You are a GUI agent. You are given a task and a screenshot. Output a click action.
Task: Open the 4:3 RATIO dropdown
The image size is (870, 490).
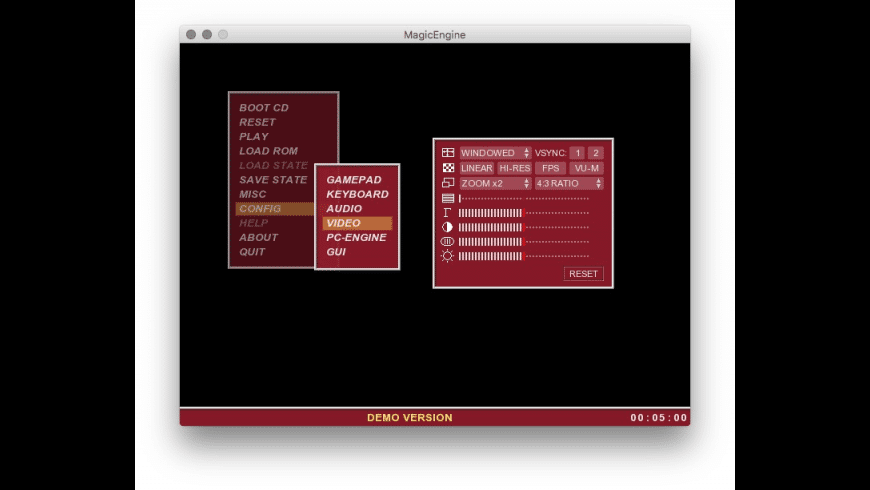(569, 183)
